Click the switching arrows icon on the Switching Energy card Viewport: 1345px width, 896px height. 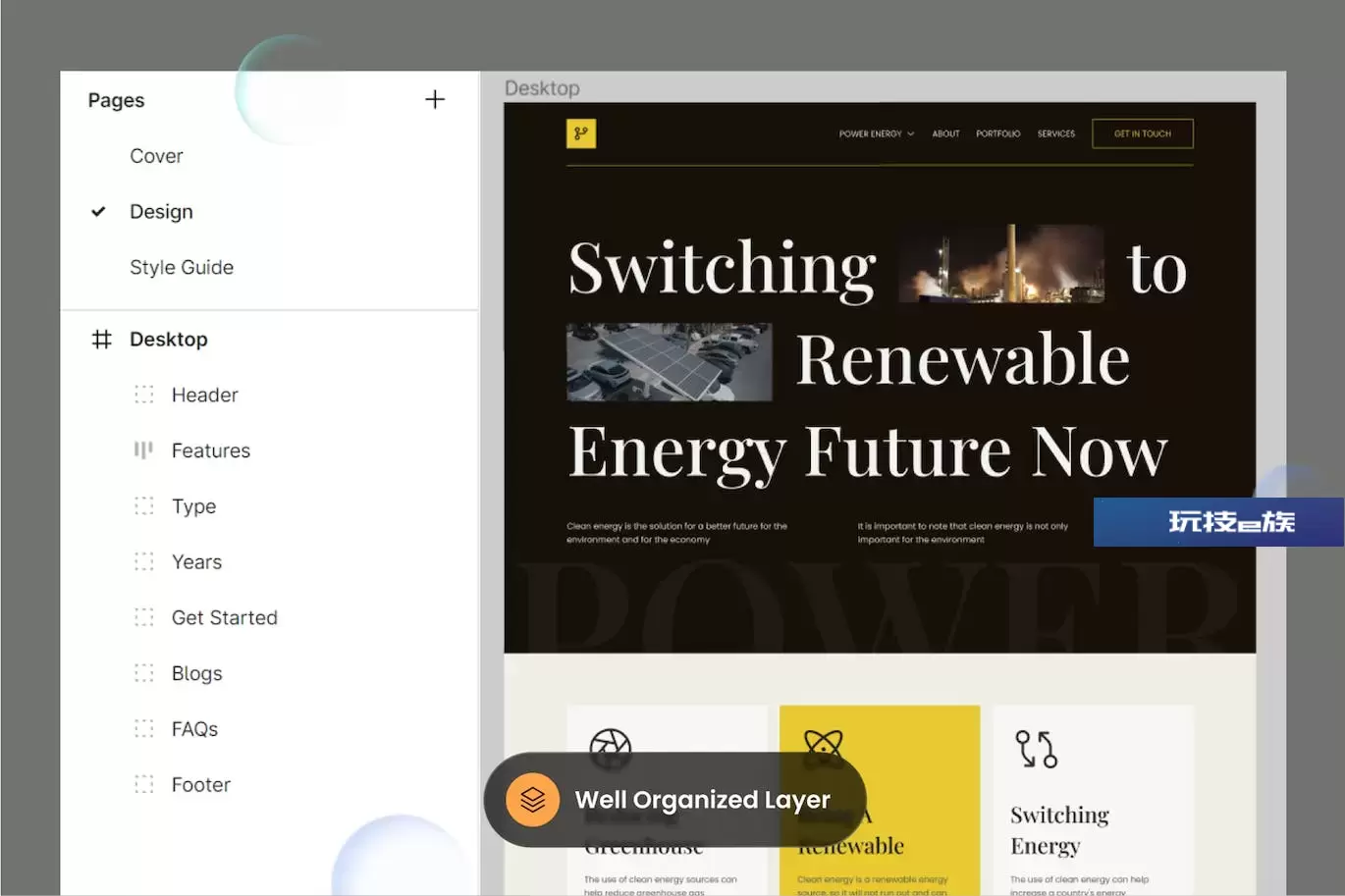(x=1036, y=749)
